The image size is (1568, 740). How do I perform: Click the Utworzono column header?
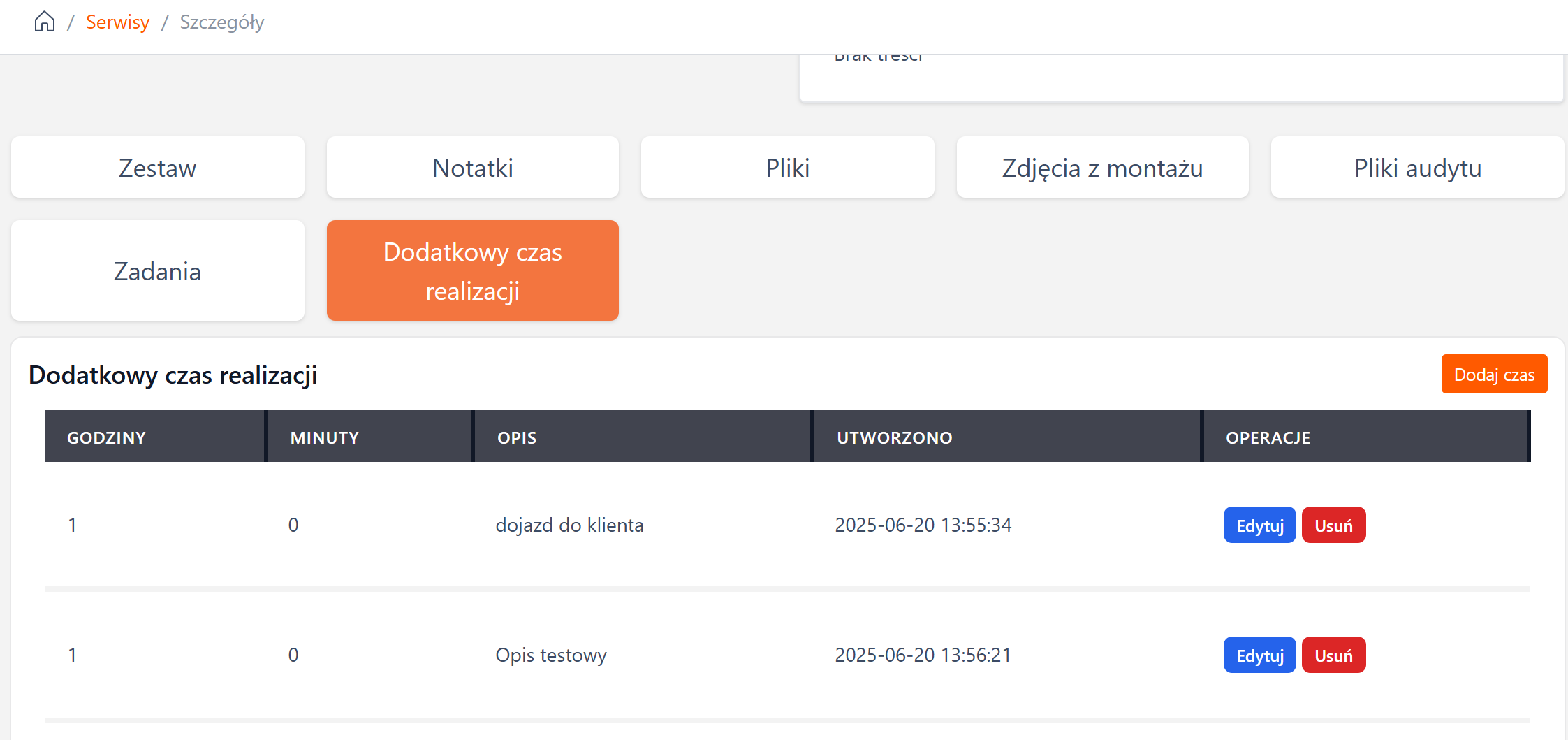894,437
